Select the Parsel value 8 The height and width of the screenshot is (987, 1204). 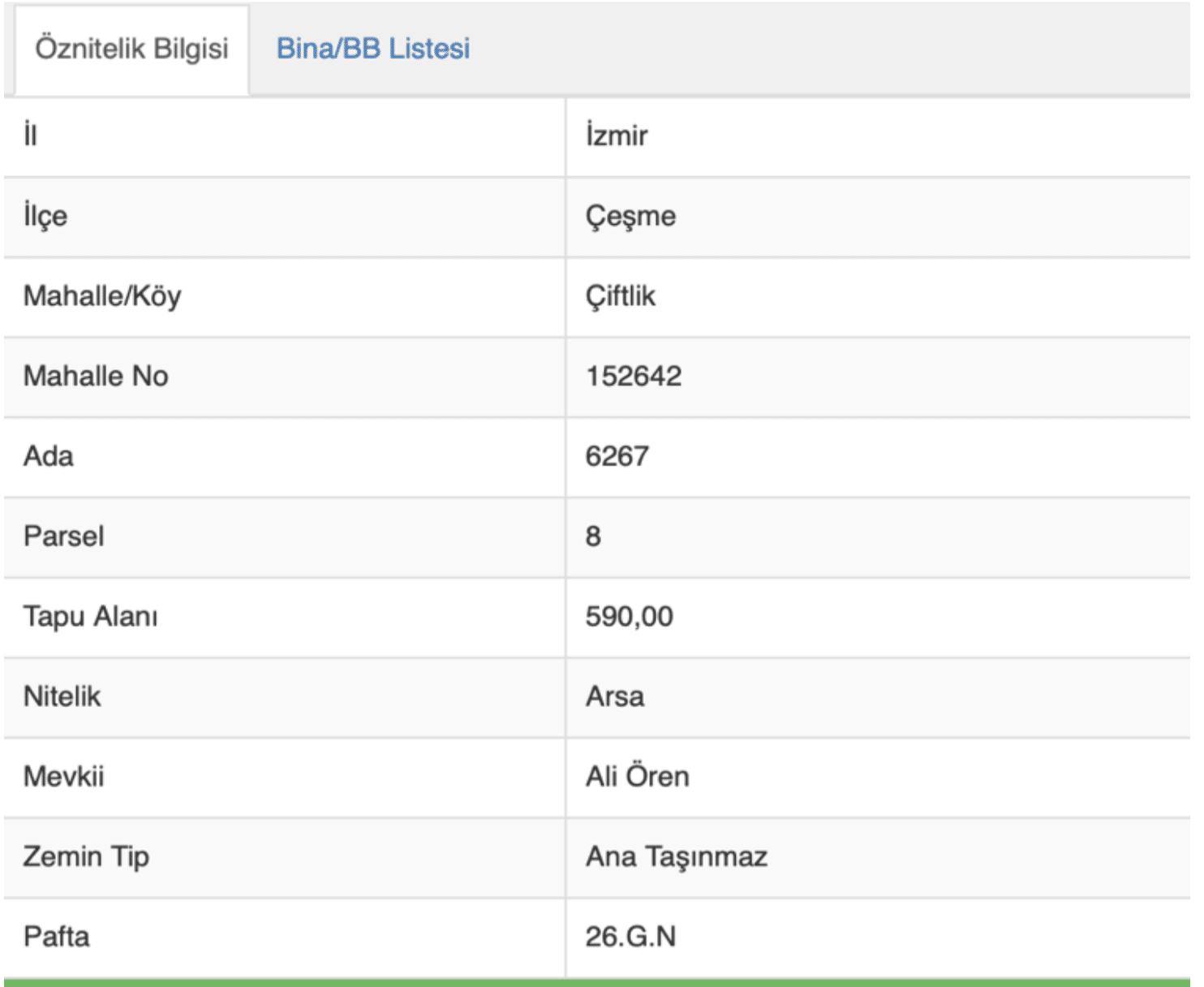pos(594,537)
